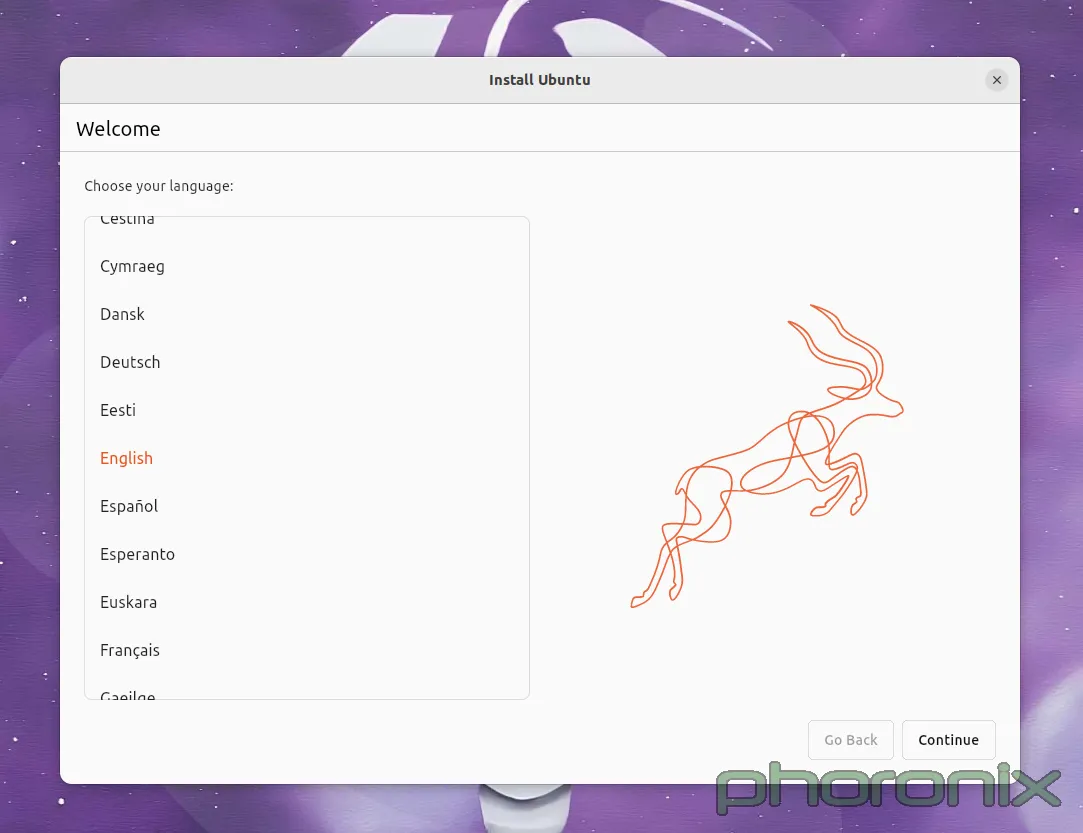Pick Euskara in the language list

tap(307, 602)
